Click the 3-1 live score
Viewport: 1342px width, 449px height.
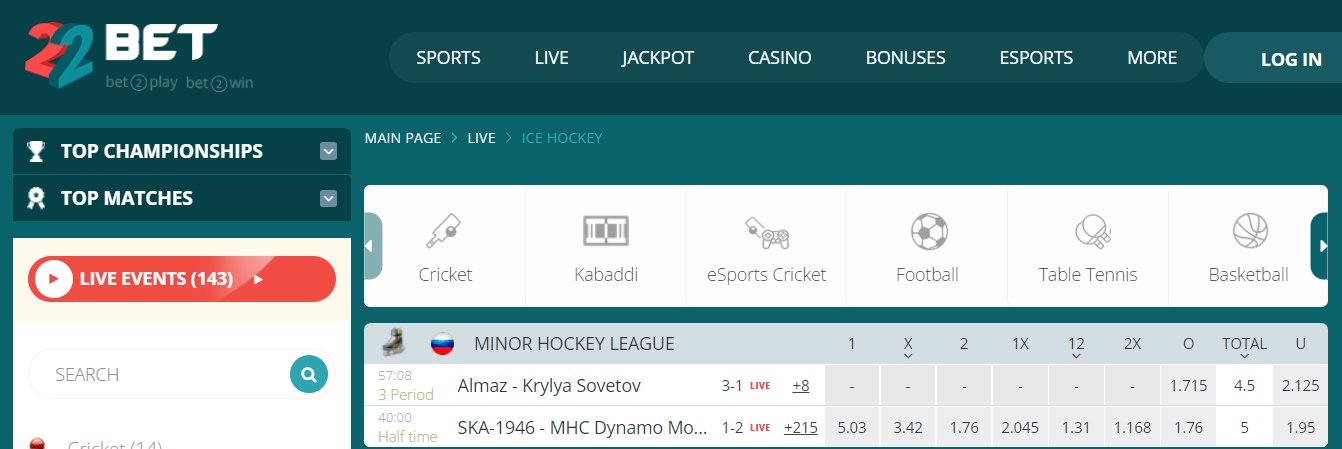click(x=733, y=386)
